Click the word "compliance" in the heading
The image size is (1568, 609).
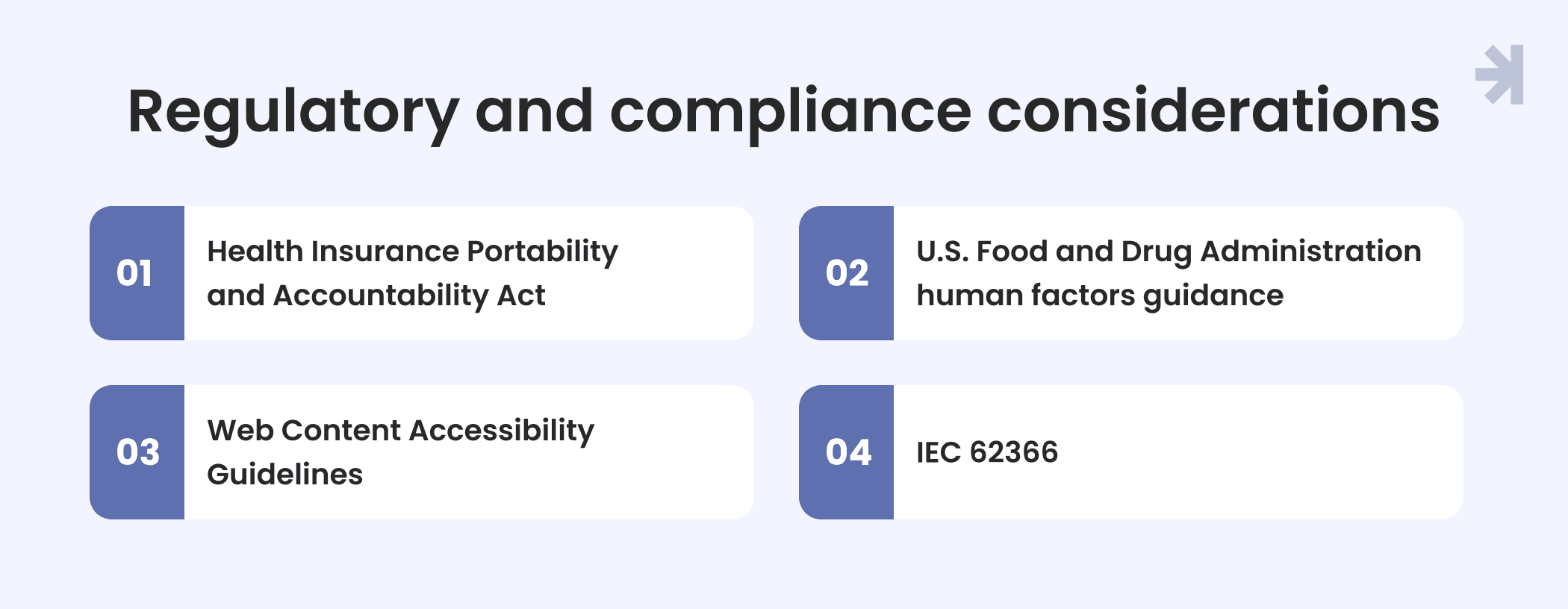click(790, 112)
